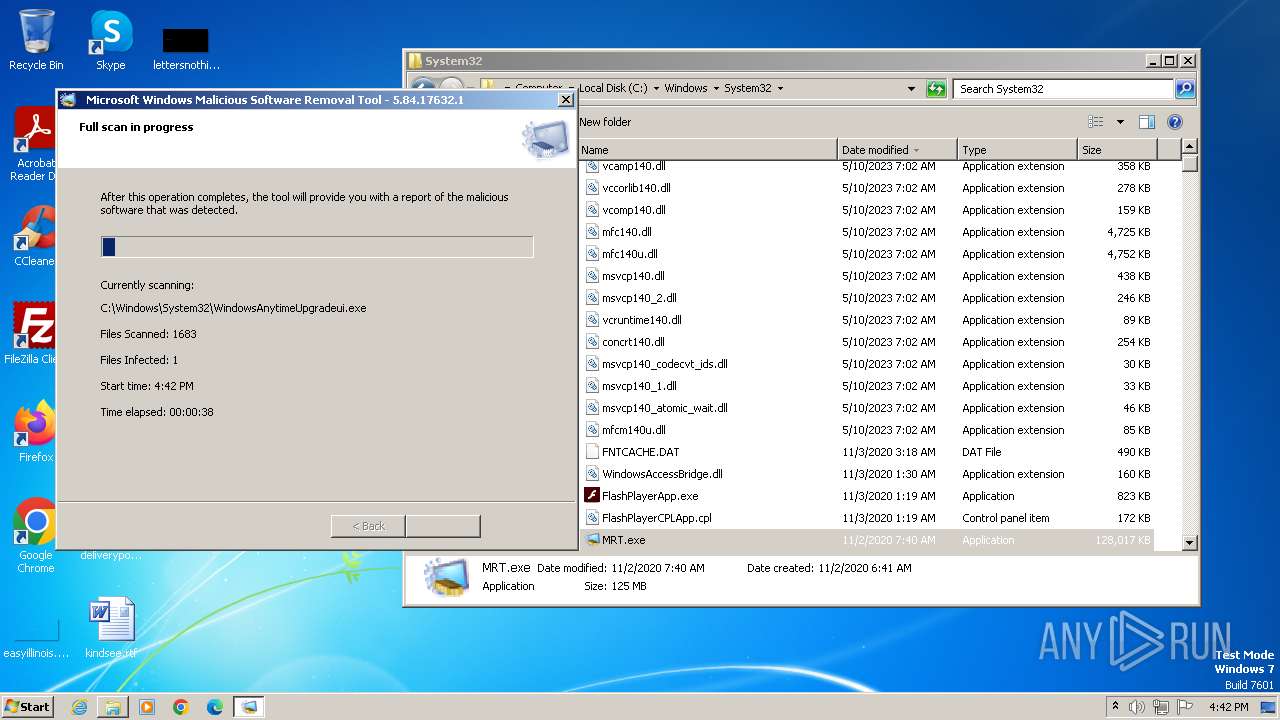Expand the System32 breadcrumb arrow
The height and width of the screenshot is (720, 1280).
coord(780,88)
